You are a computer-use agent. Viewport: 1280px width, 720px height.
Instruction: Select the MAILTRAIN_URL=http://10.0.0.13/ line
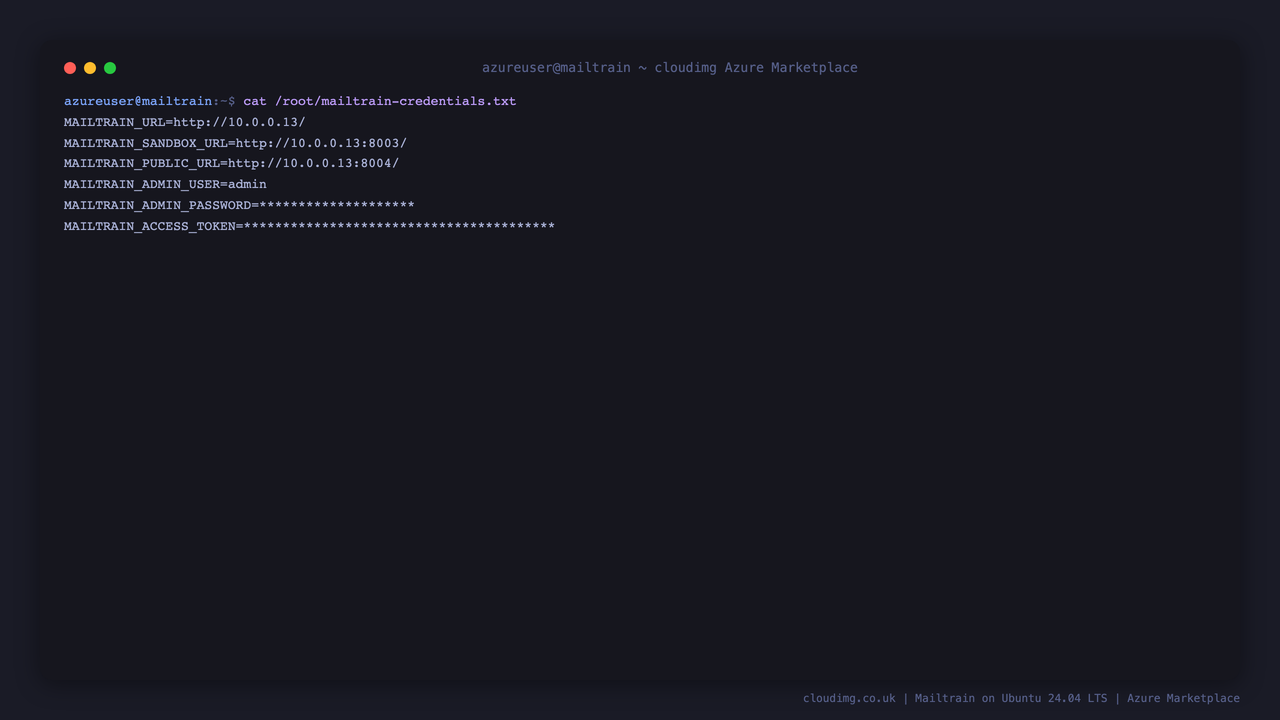[185, 122]
